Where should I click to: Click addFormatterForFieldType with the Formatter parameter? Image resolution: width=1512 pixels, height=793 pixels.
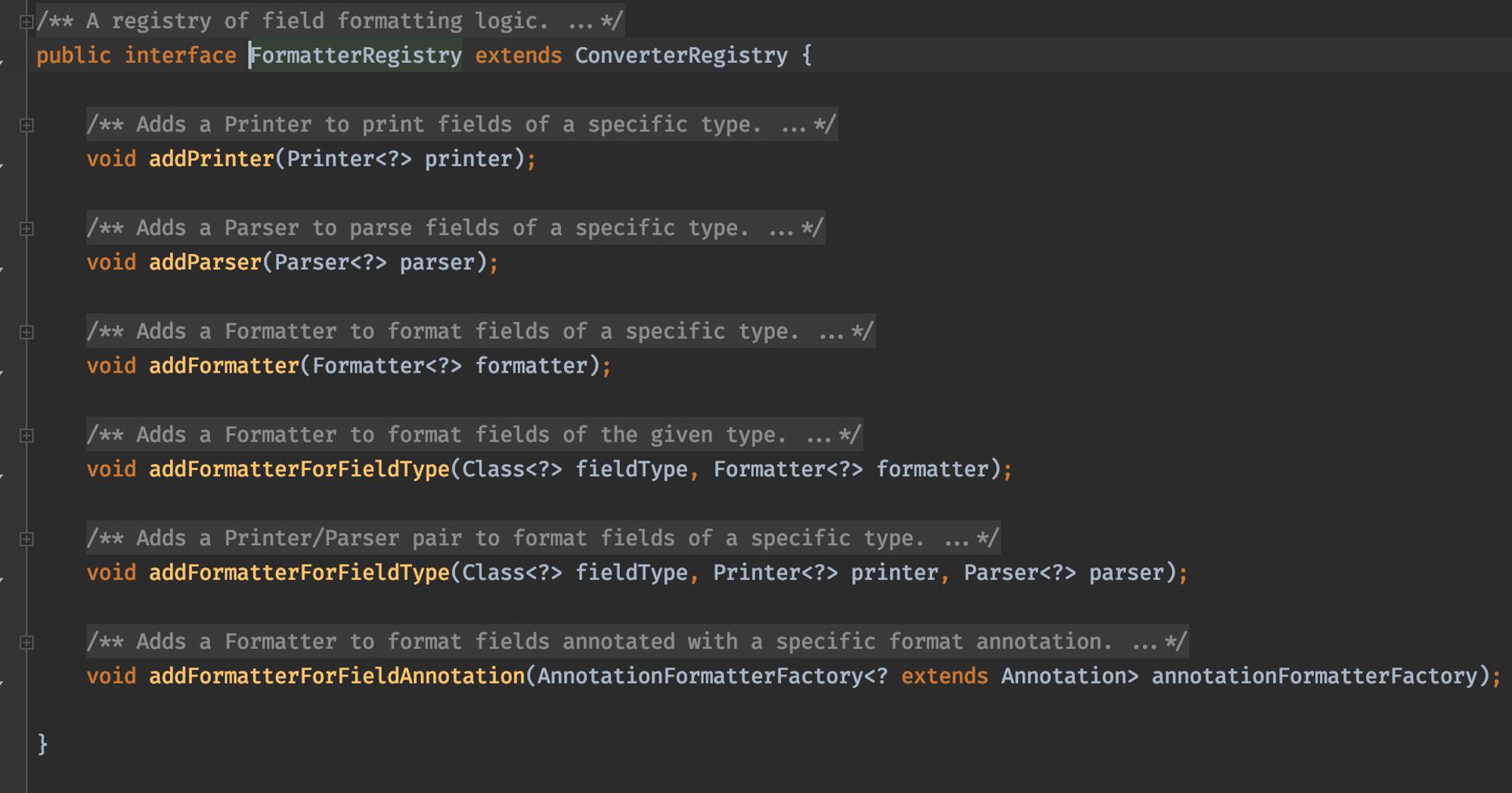click(x=299, y=469)
